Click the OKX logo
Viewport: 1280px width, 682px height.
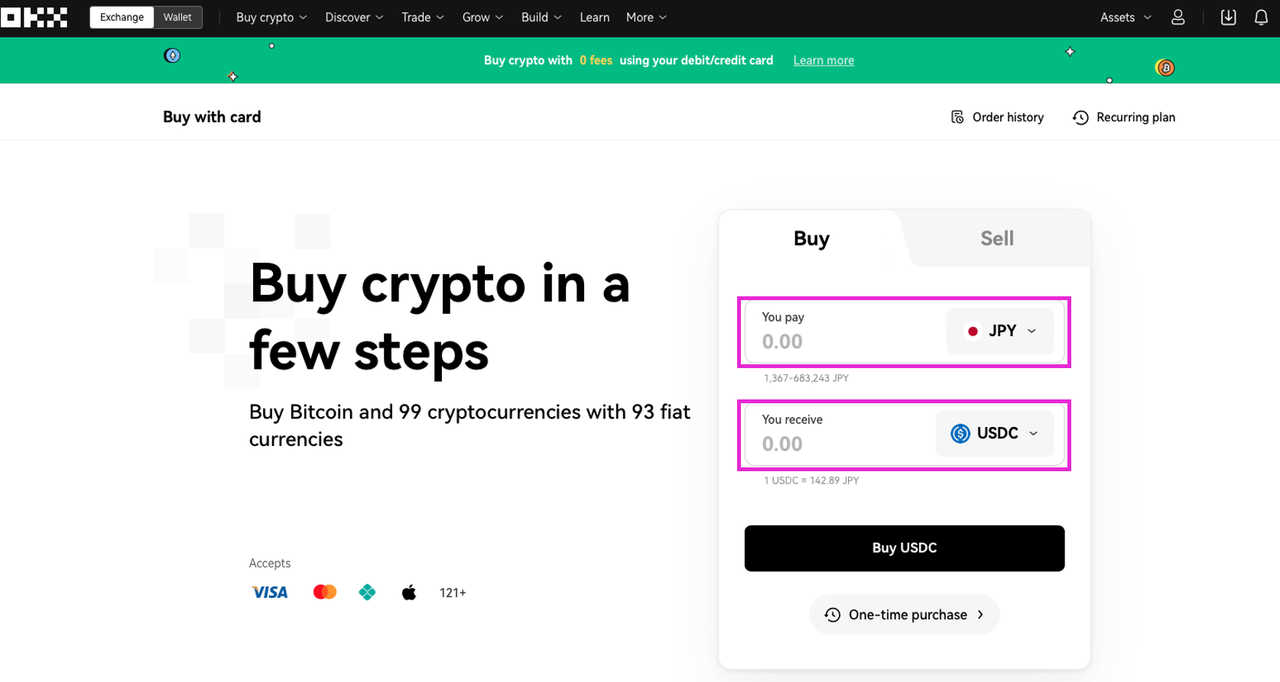(x=35, y=17)
